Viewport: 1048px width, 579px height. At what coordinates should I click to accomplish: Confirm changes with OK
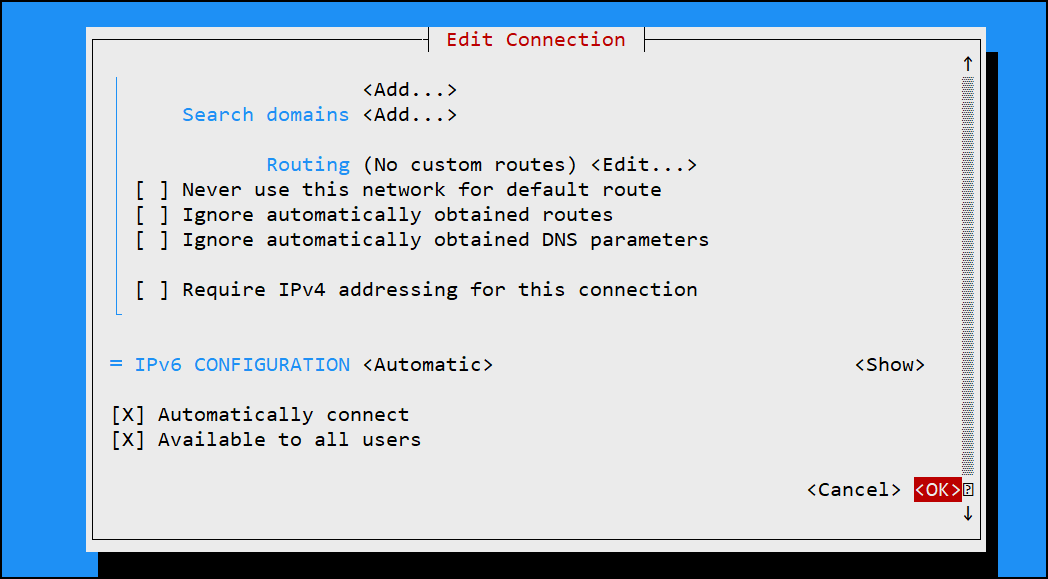tap(938, 490)
